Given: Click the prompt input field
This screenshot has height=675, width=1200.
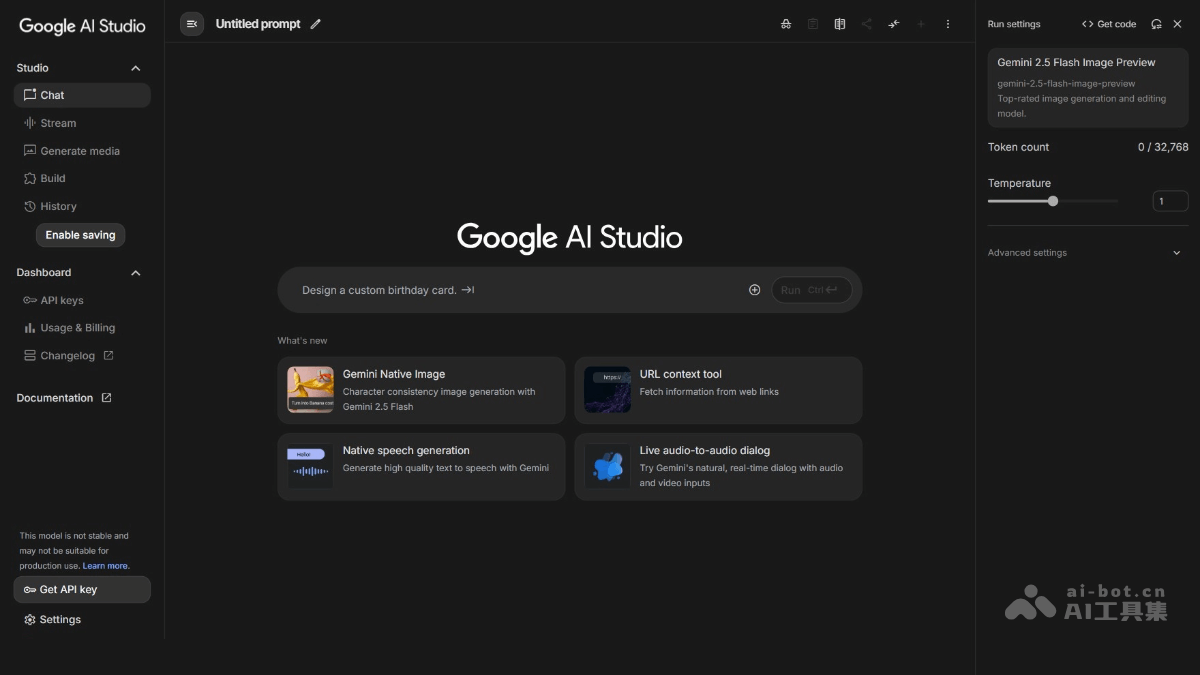Looking at the screenshot, I should (500, 289).
